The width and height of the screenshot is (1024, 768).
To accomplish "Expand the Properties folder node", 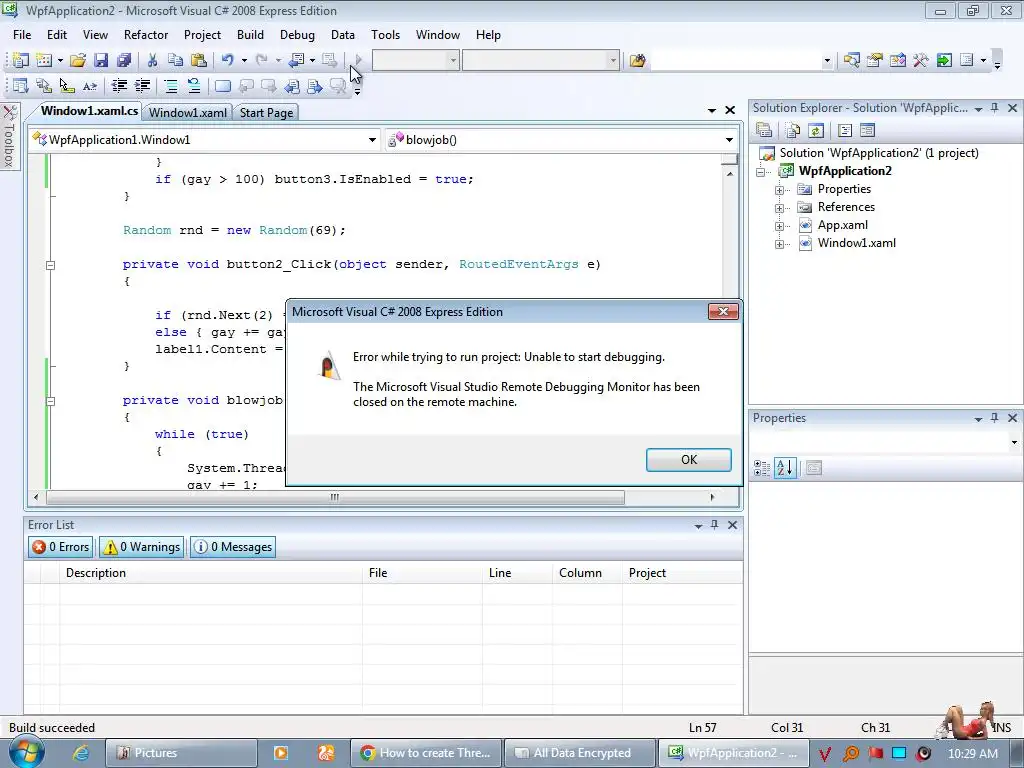I will pyautogui.click(x=779, y=190).
